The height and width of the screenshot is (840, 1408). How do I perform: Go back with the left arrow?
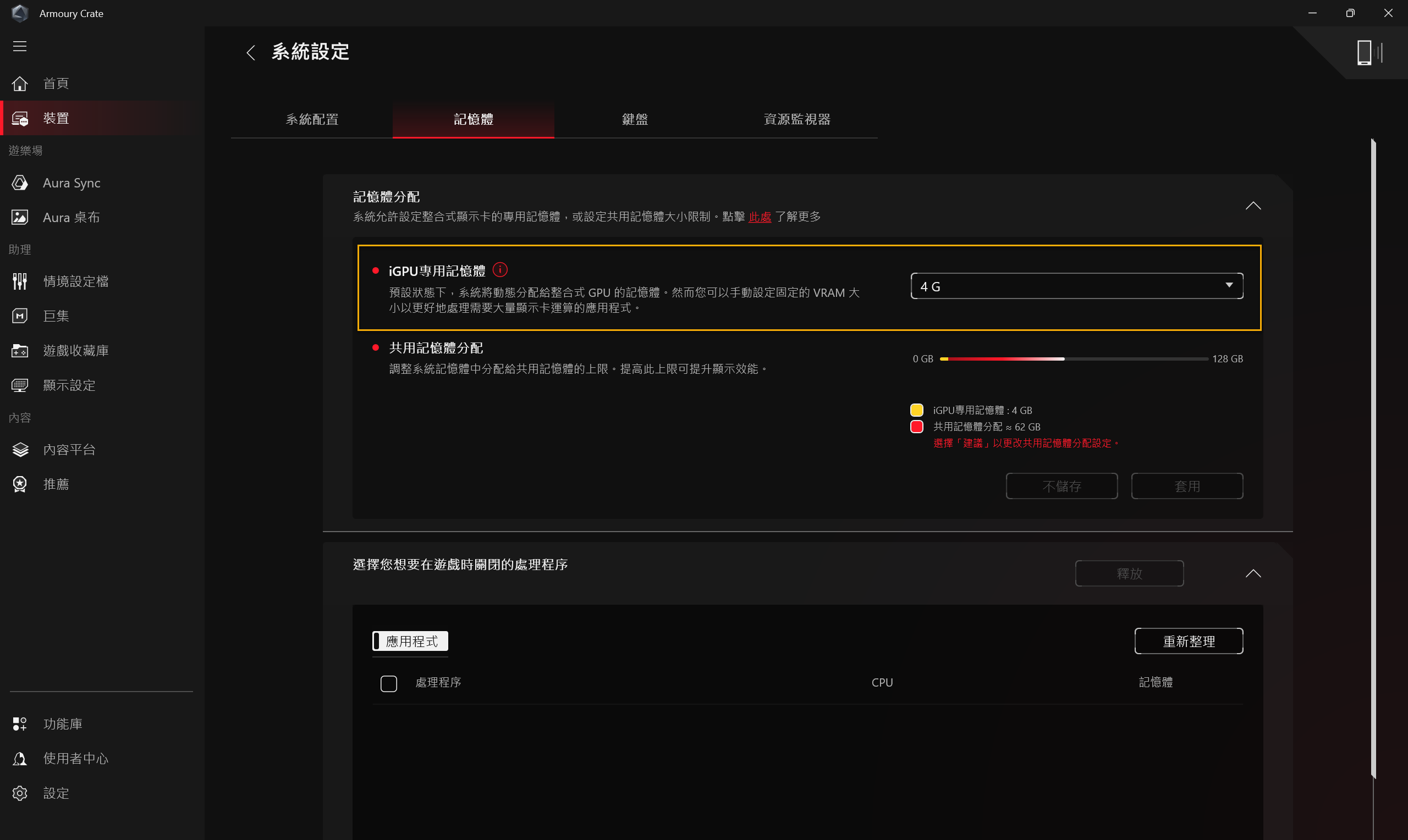click(251, 53)
